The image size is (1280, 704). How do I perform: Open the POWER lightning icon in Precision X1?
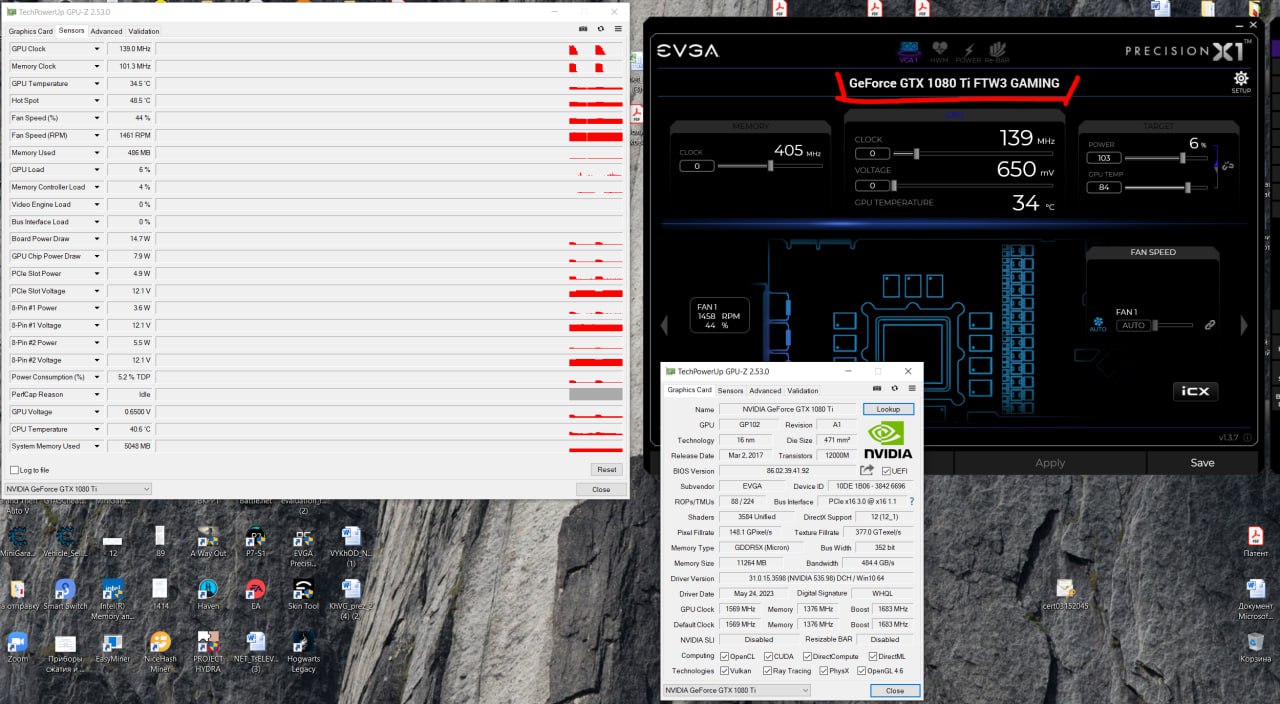[x=968, y=51]
